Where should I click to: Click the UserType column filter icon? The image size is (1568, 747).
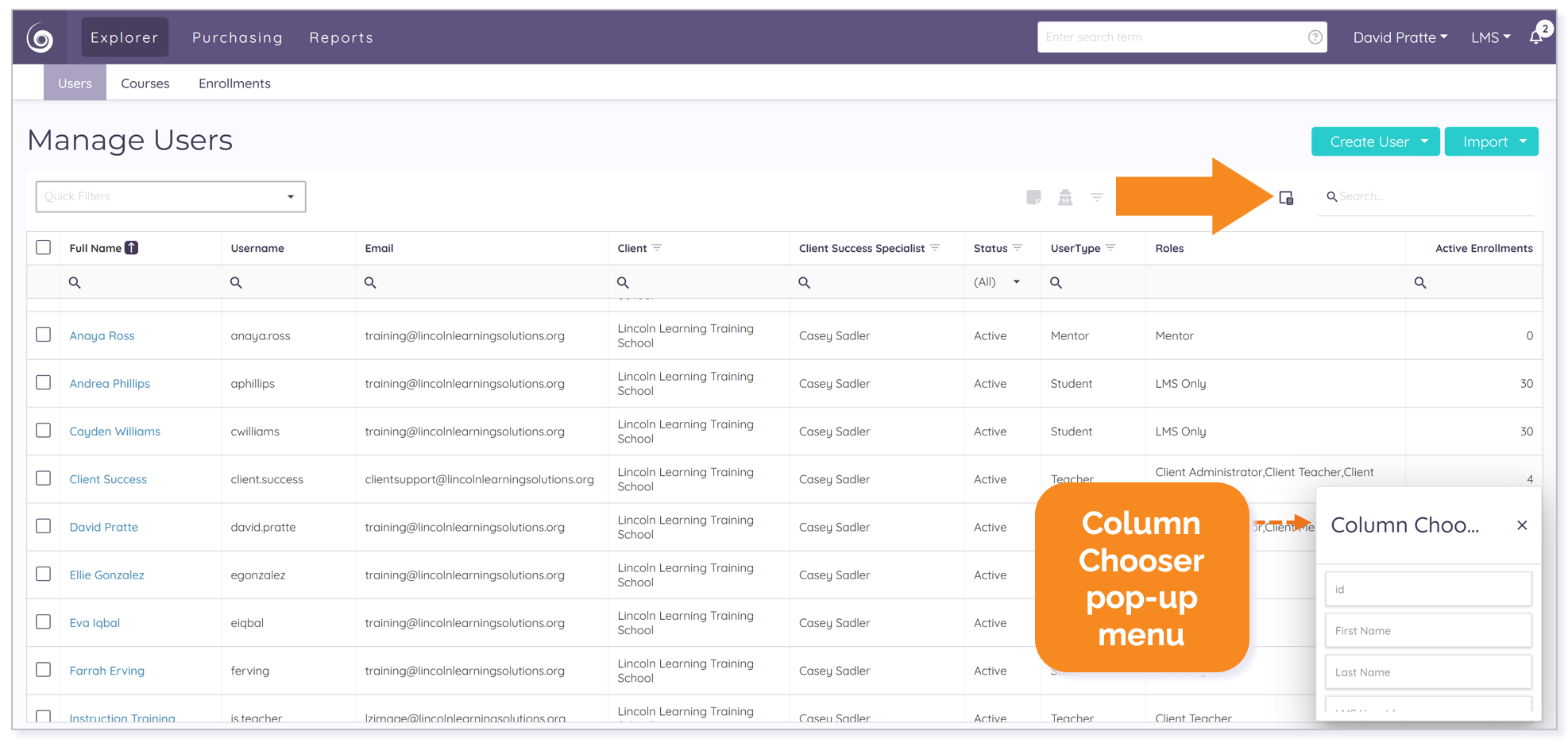(1110, 248)
